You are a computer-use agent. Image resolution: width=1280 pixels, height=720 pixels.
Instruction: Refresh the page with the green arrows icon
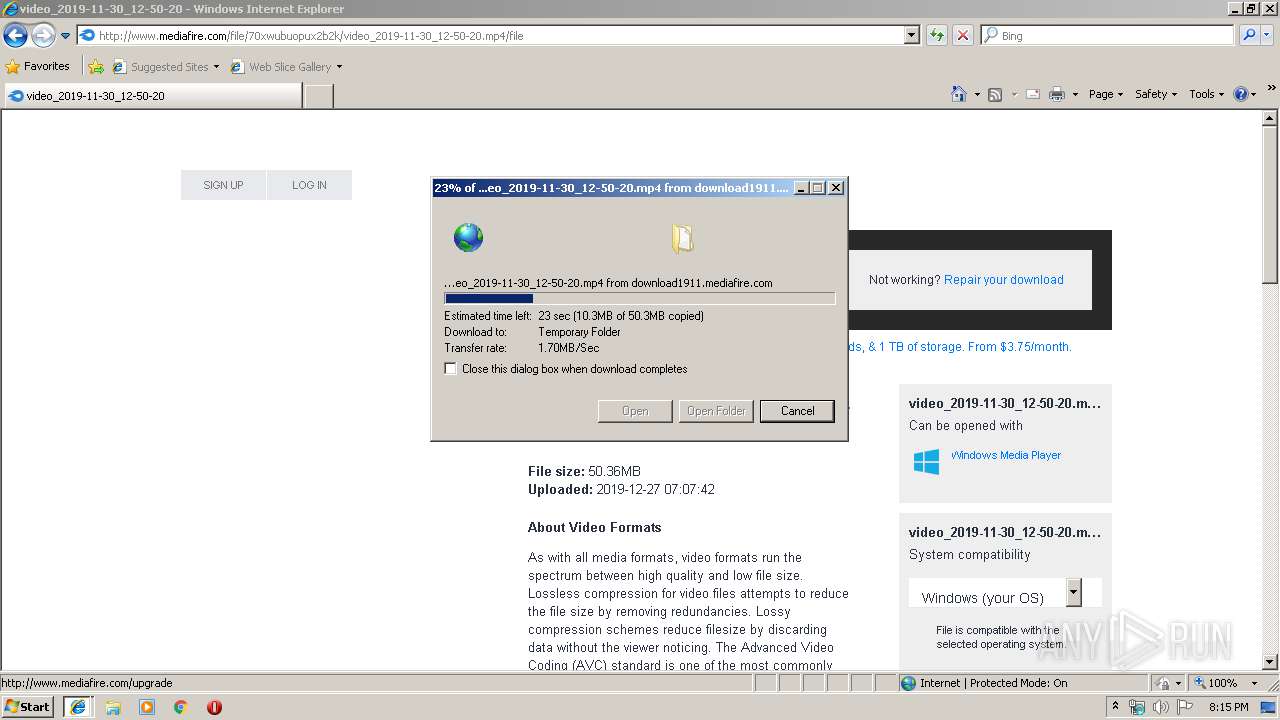937,35
